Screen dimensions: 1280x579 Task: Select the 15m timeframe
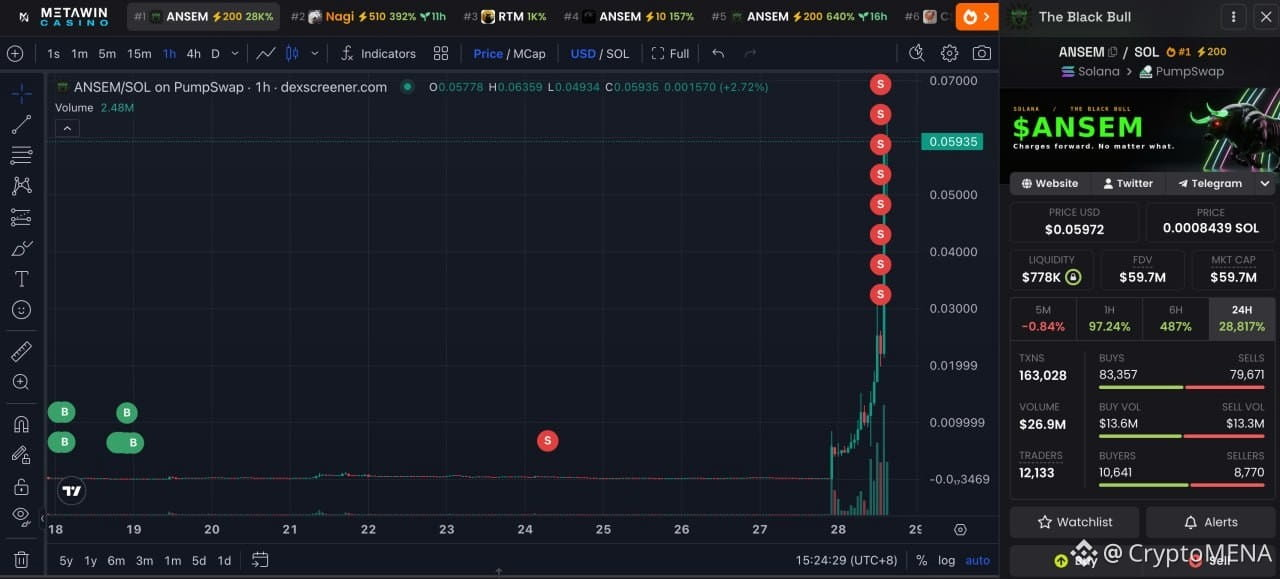(139, 53)
